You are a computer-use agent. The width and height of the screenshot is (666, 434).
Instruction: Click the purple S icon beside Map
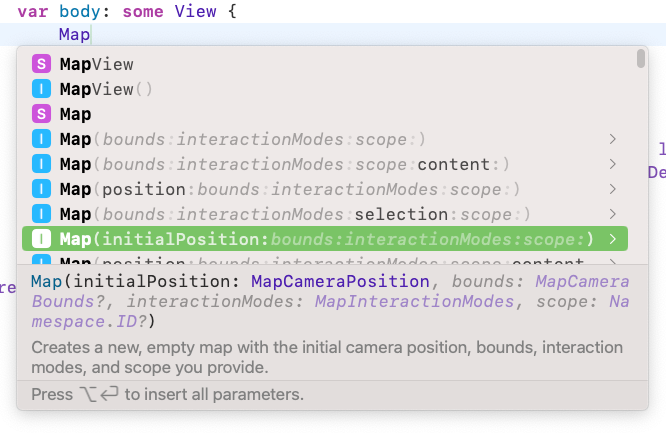coord(41,114)
